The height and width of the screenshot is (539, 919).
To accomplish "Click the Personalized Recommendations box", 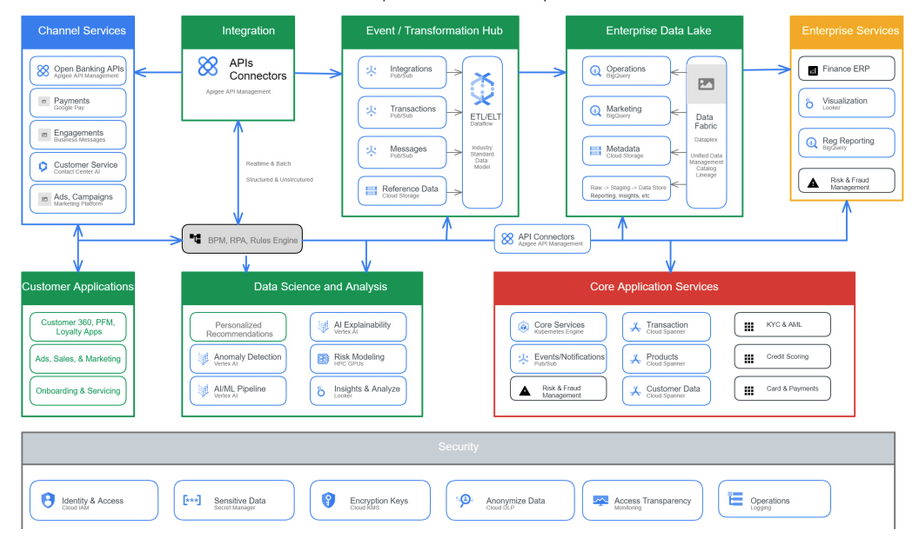I will [238, 328].
